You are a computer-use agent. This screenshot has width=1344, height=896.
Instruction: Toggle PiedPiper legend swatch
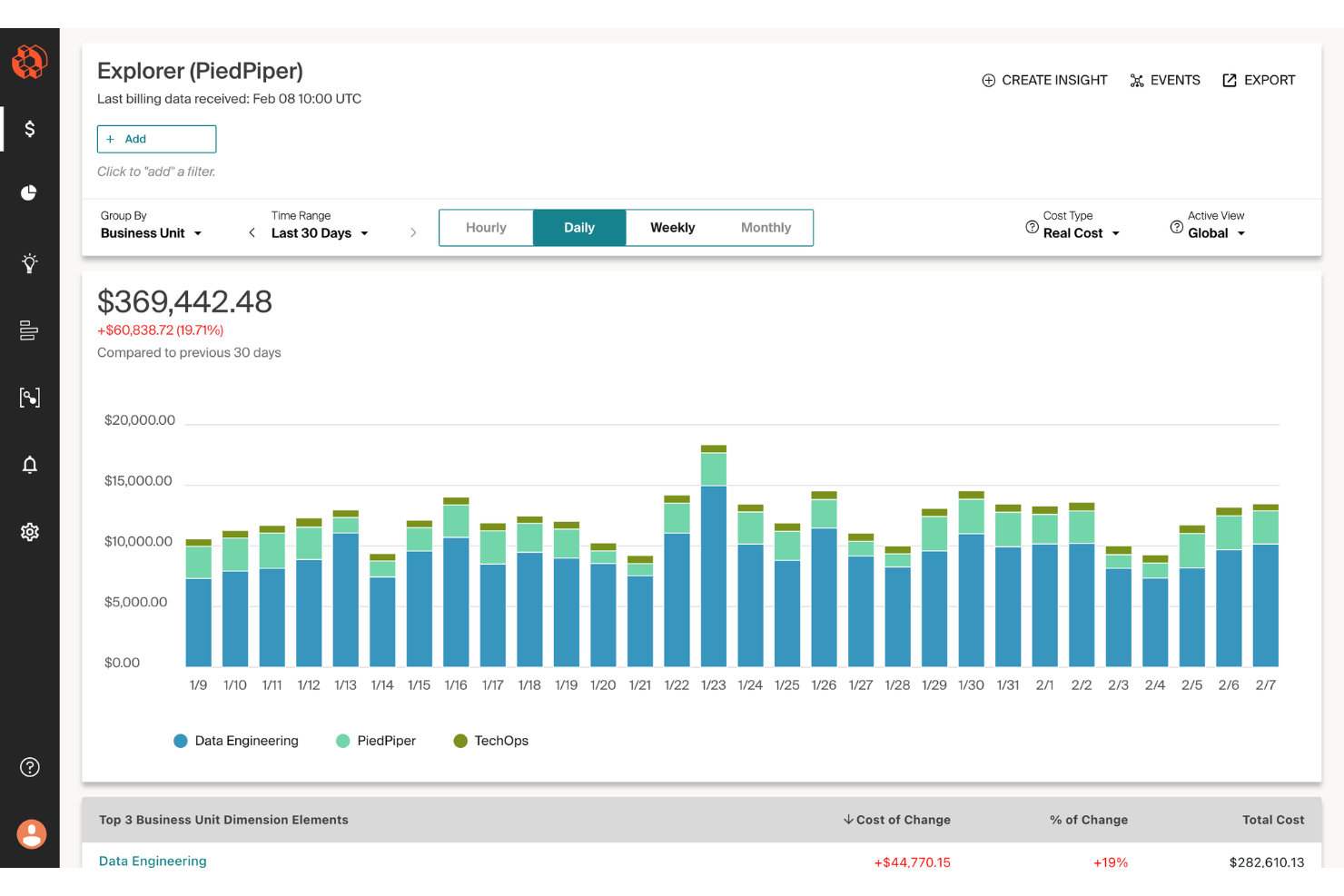click(x=342, y=741)
